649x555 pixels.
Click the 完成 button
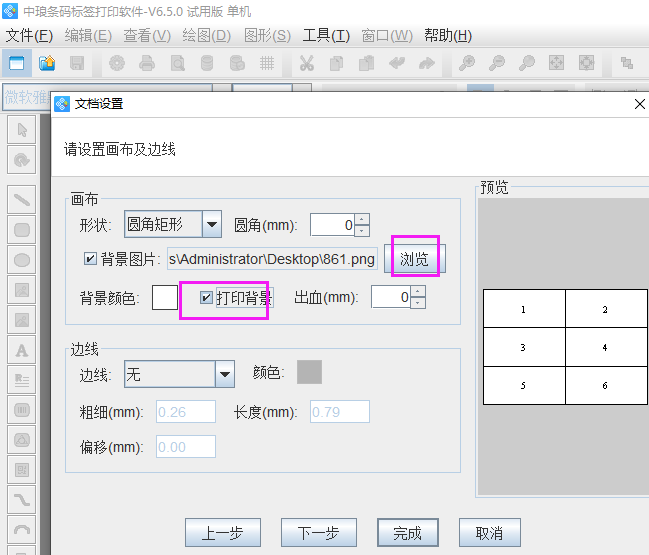(x=408, y=533)
